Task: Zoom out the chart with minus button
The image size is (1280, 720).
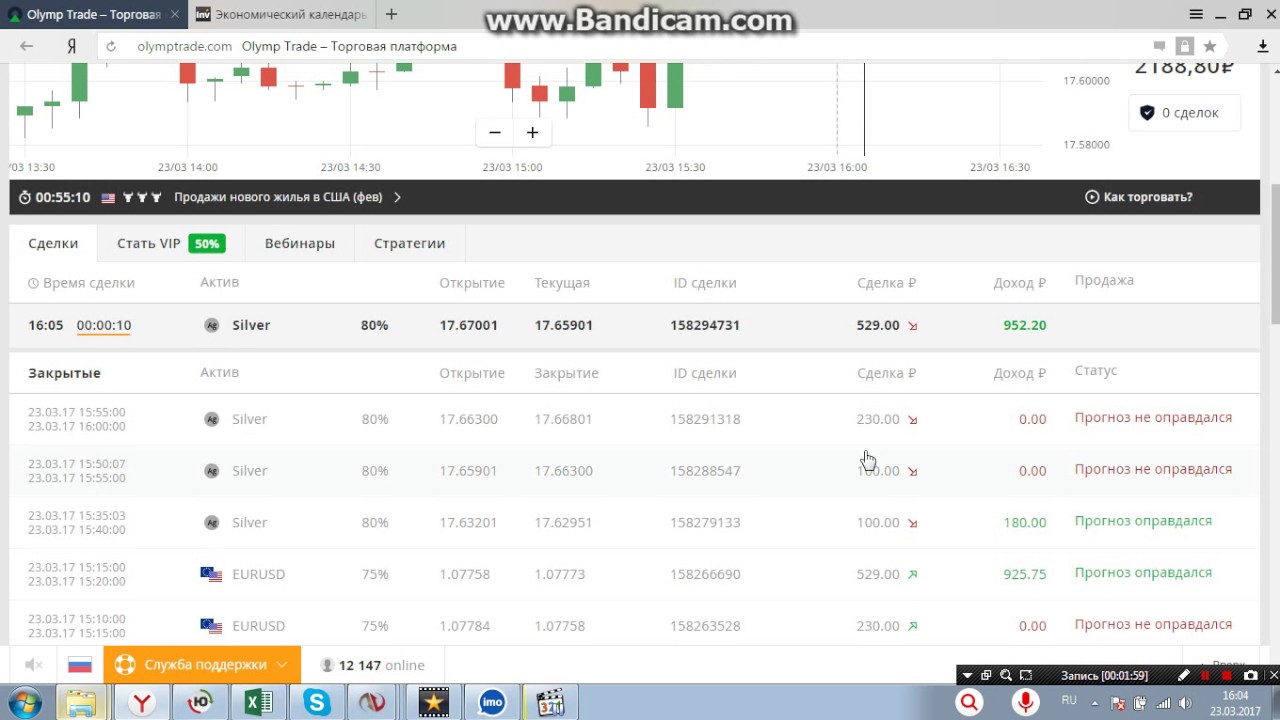Action: (x=494, y=132)
